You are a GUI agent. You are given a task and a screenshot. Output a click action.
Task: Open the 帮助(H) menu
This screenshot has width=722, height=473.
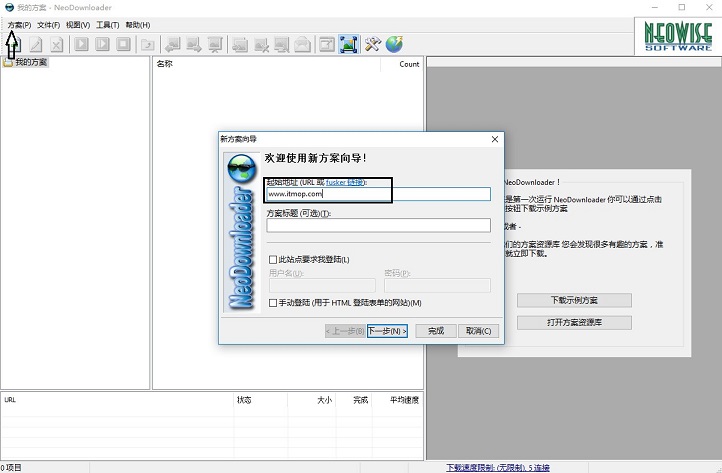click(138, 25)
